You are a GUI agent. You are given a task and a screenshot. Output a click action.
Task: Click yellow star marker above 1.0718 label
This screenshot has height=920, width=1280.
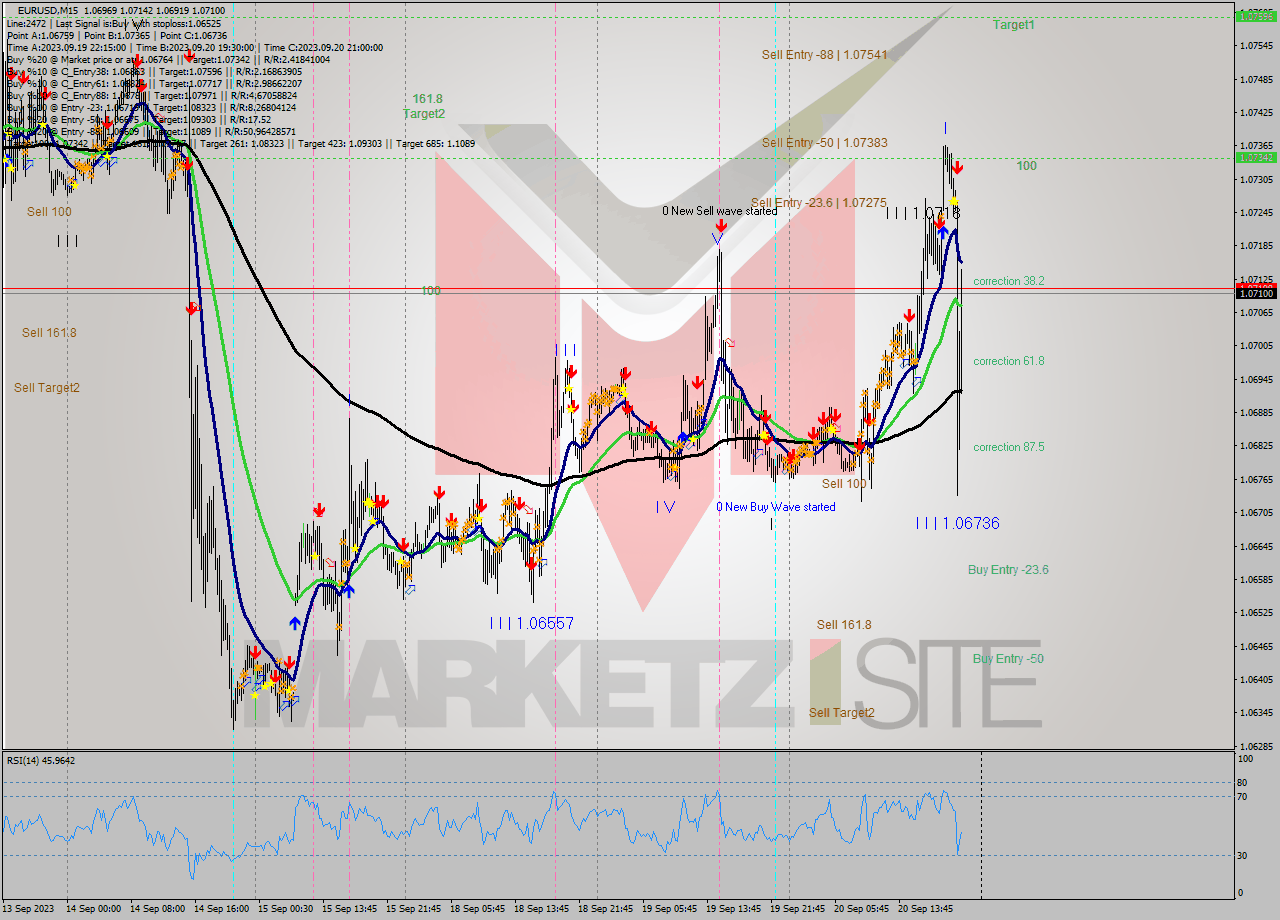pyautogui.click(x=954, y=202)
